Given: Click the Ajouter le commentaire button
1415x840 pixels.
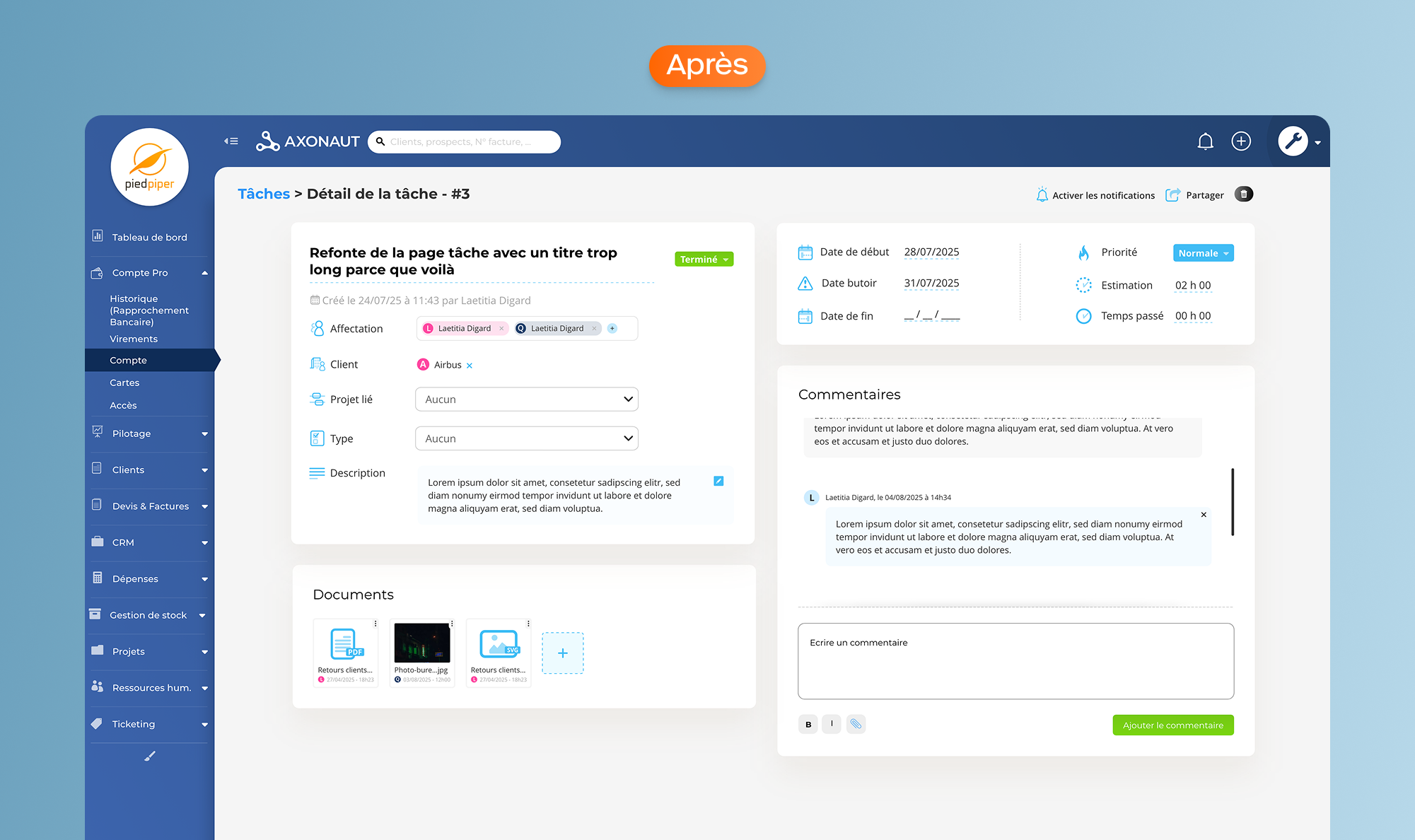Looking at the screenshot, I should click(1172, 725).
